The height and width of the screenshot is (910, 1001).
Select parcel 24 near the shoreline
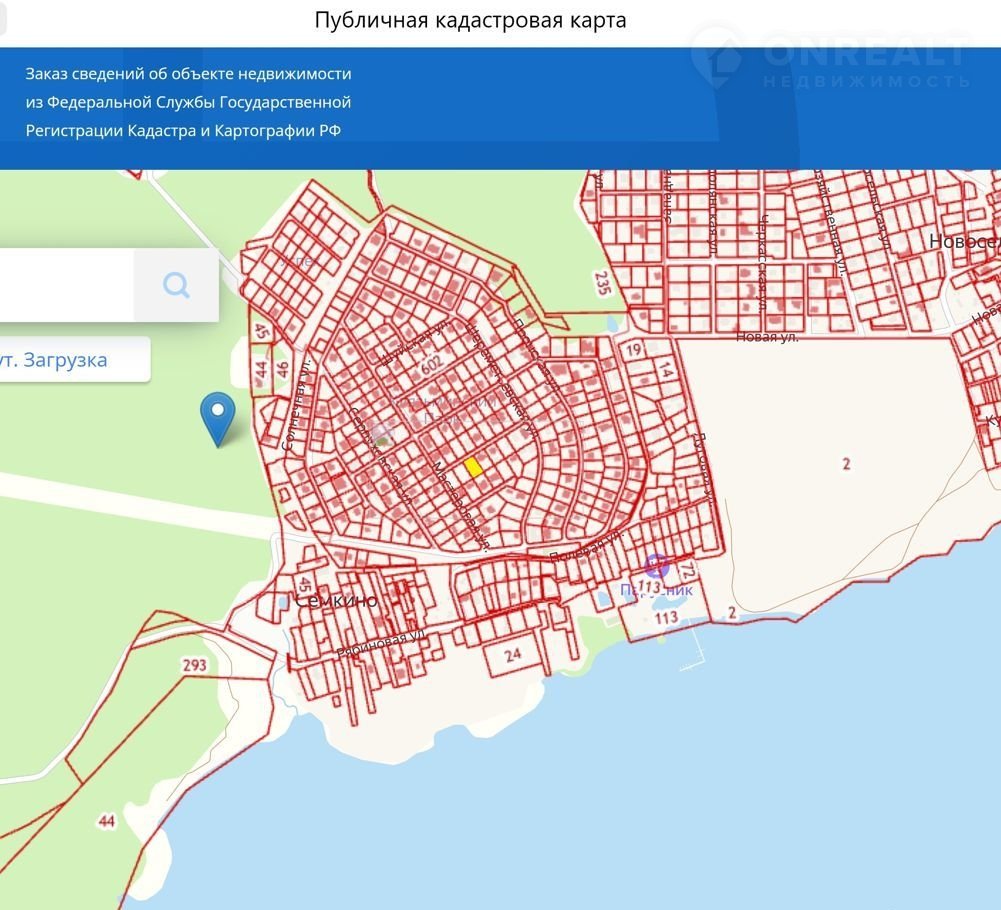[513, 655]
